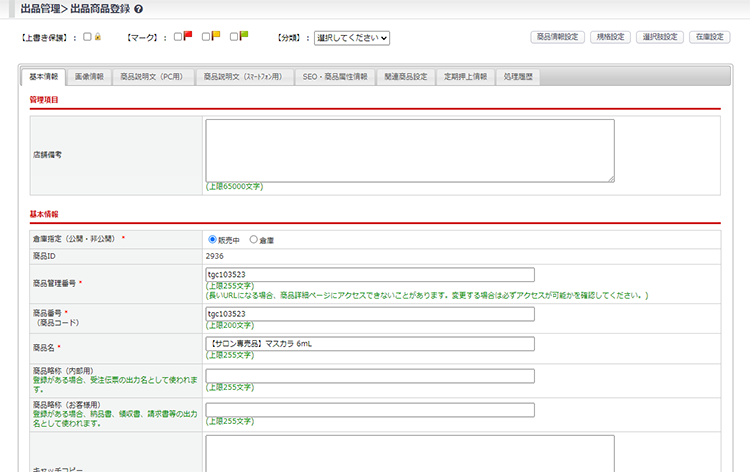Open 在庫設定 via its button
750x472 pixels.
(710, 37)
